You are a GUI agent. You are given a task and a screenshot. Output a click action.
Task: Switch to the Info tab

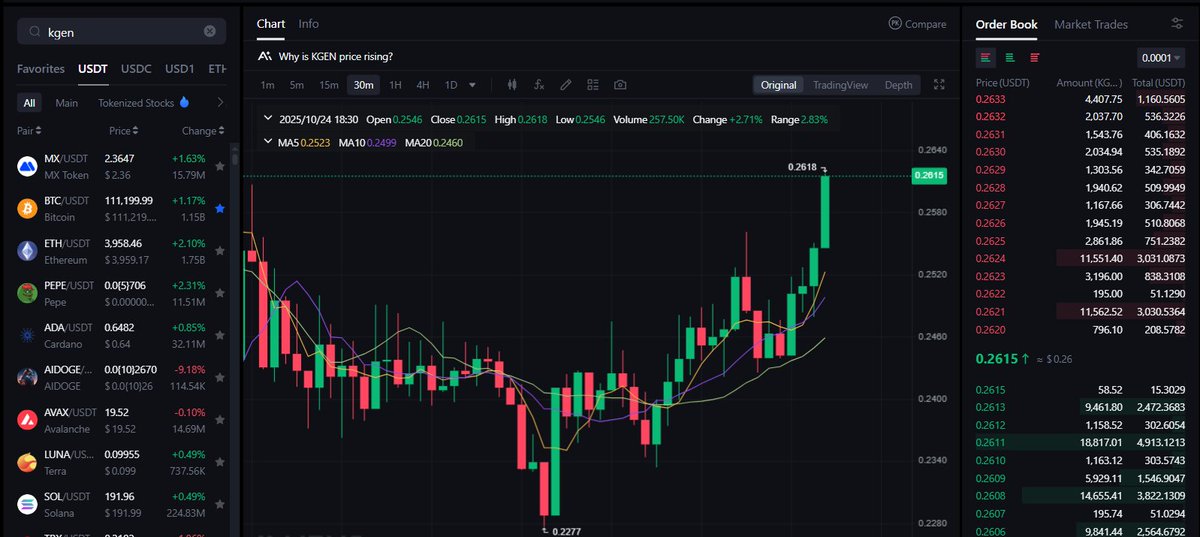click(x=309, y=23)
